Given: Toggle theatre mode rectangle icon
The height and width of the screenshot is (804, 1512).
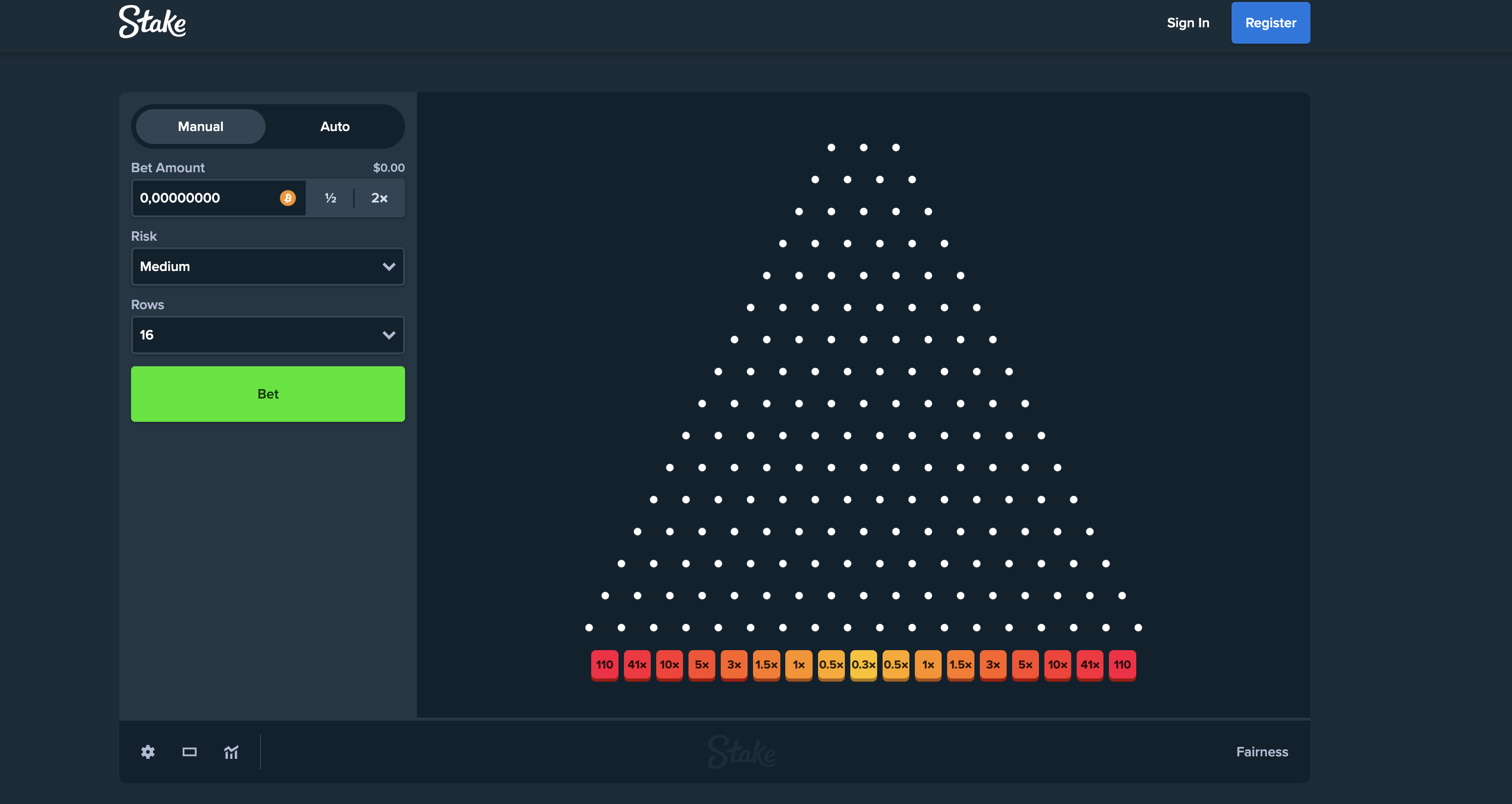Looking at the screenshot, I should coord(190,752).
